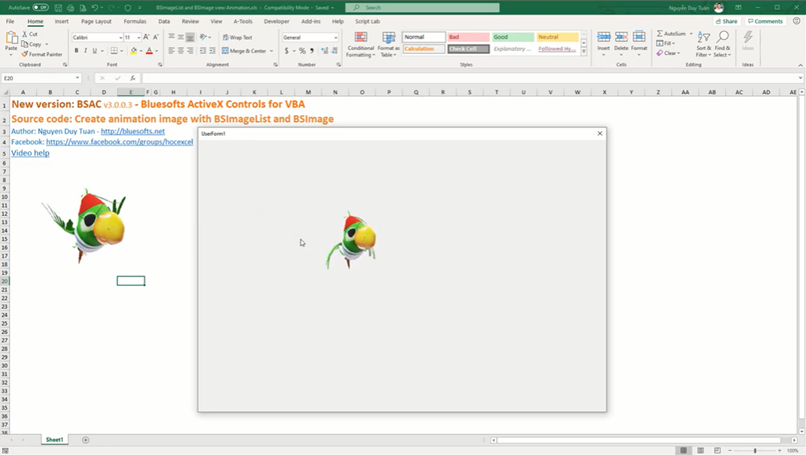Click the Comments button
The height and width of the screenshot is (455, 806).
(x=765, y=21)
